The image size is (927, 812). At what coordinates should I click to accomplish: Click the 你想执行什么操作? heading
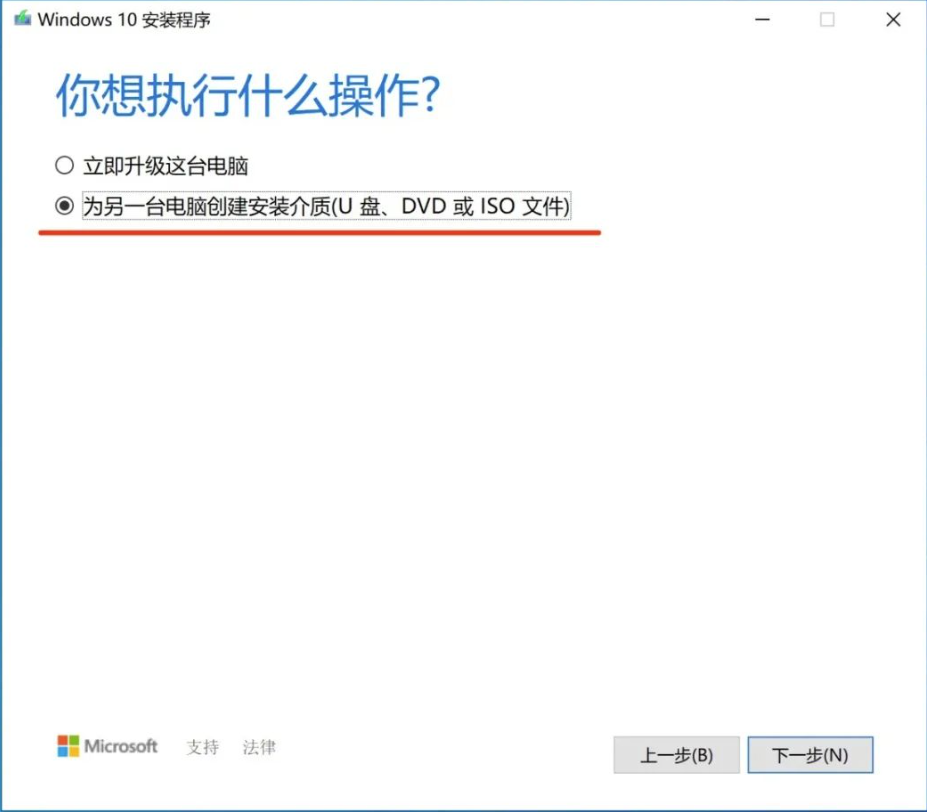(248, 95)
